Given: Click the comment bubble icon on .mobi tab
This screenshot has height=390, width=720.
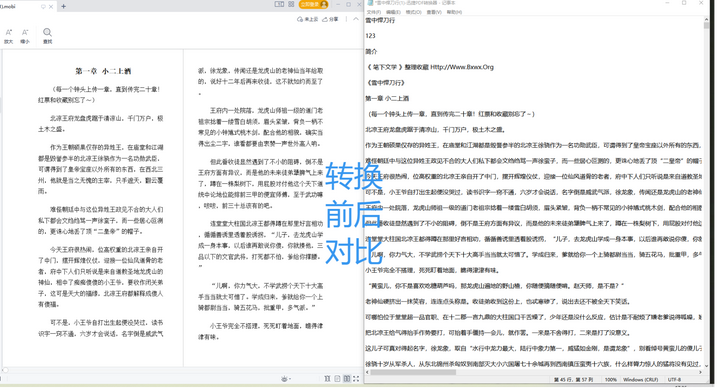Looking at the screenshot, I should click(x=44, y=6).
